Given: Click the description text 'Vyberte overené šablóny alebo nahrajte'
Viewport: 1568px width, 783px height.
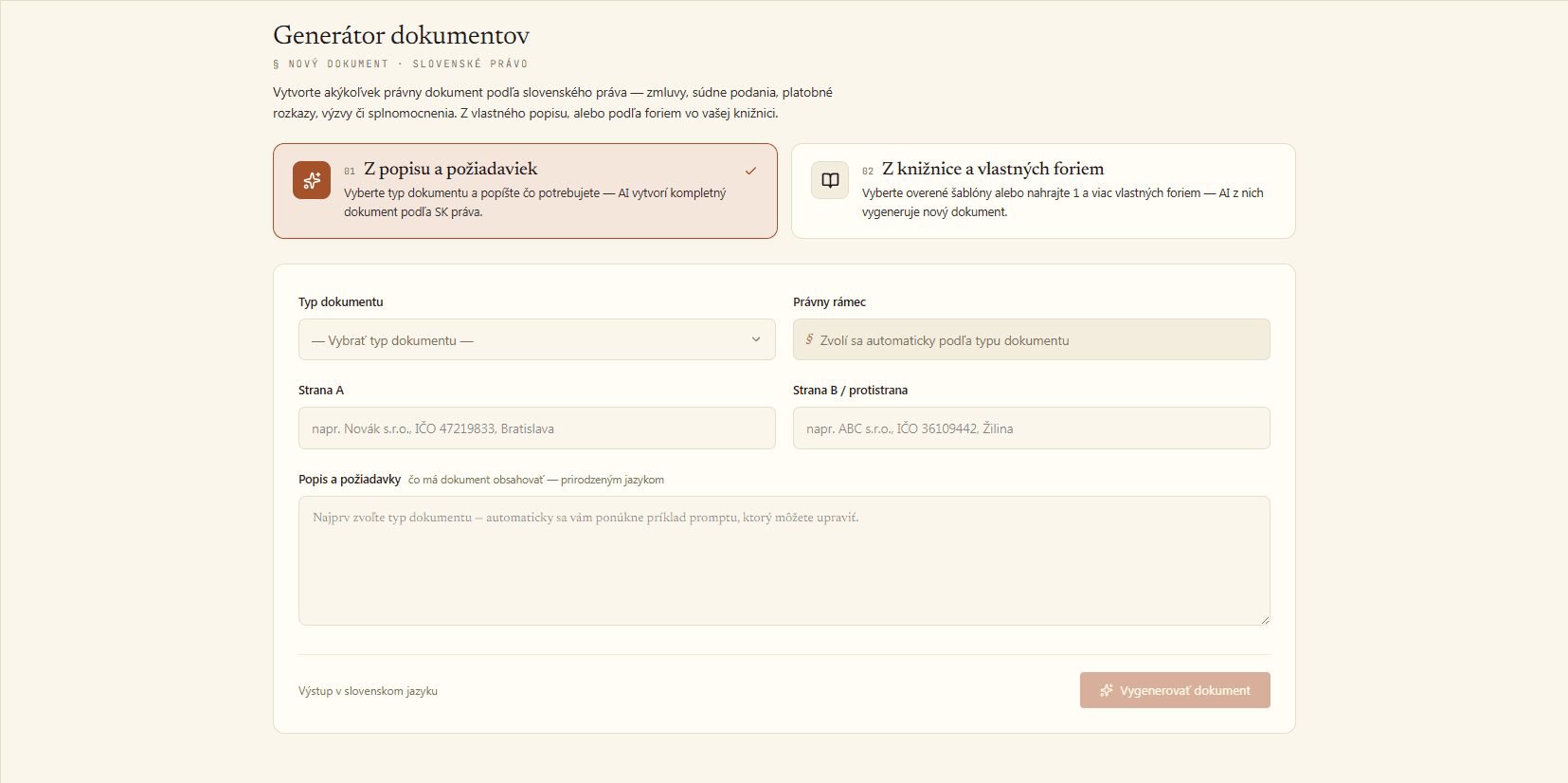Looking at the screenshot, I should pyautogui.click(x=1063, y=202).
